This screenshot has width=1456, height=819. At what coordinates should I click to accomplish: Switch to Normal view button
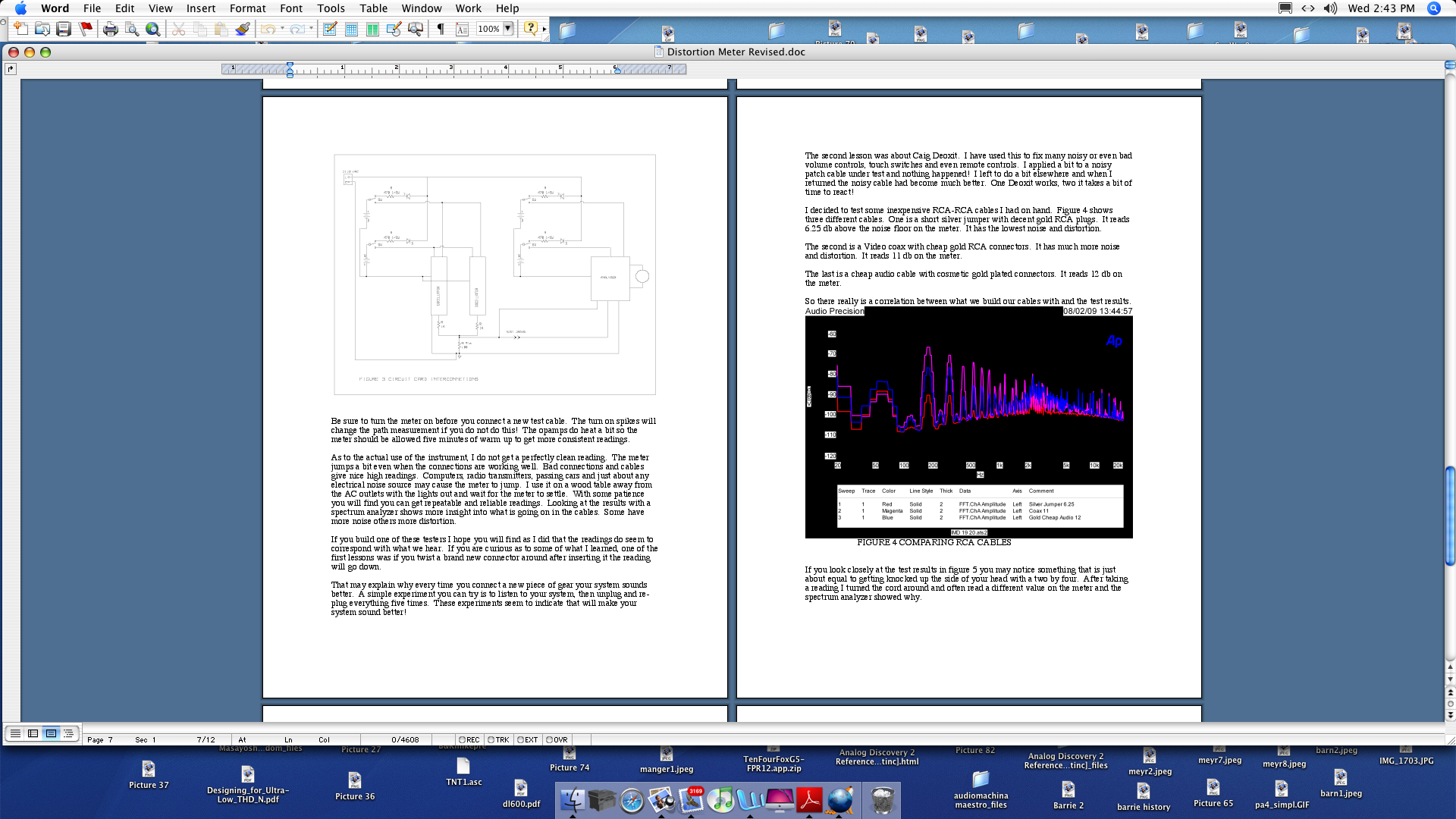15,733
